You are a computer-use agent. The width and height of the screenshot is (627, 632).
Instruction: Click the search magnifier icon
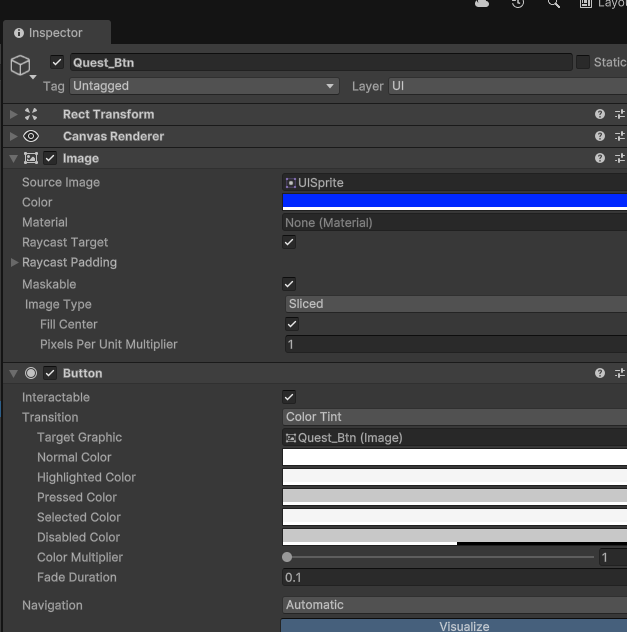click(x=554, y=4)
